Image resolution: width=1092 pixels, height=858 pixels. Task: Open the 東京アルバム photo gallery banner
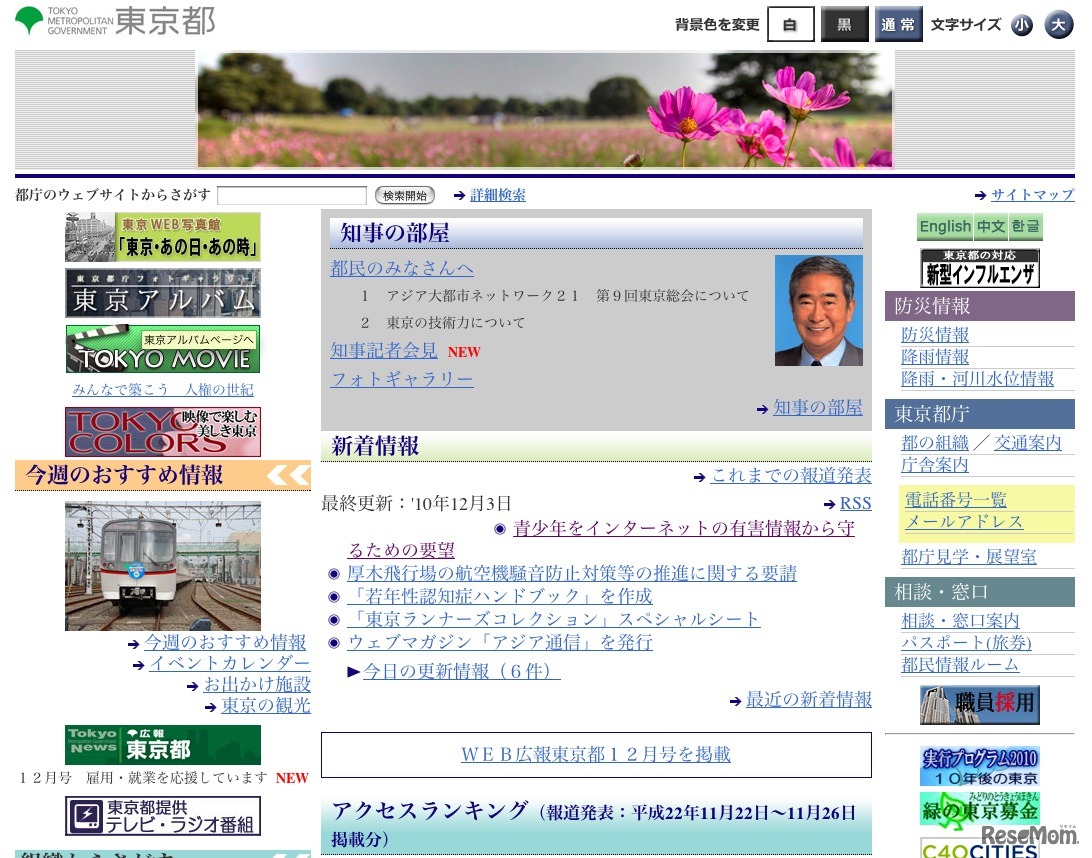pyautogui.click(x=163, y=293)
